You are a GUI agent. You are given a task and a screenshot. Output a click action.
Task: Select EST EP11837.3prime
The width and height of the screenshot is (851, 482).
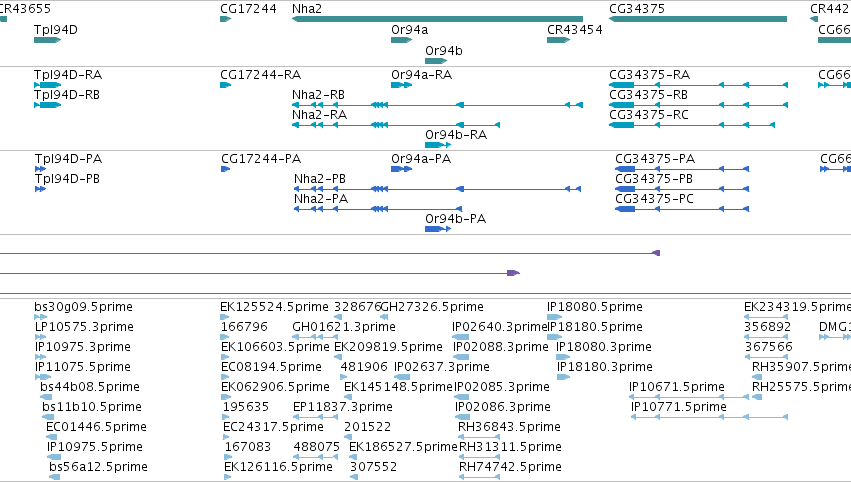[x=342, y=408]
